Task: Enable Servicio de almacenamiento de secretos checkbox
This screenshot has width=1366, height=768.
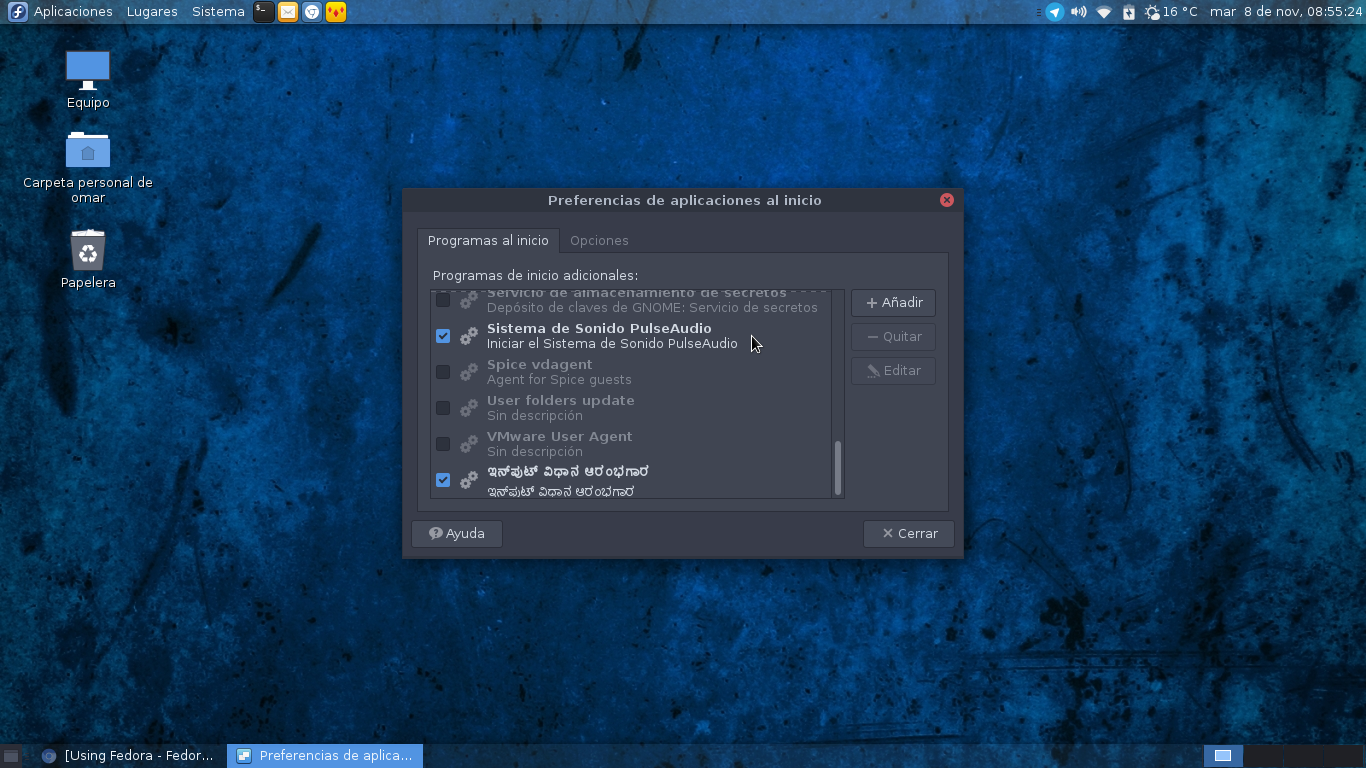Action: pyautogui.click(x=443, y=300)
